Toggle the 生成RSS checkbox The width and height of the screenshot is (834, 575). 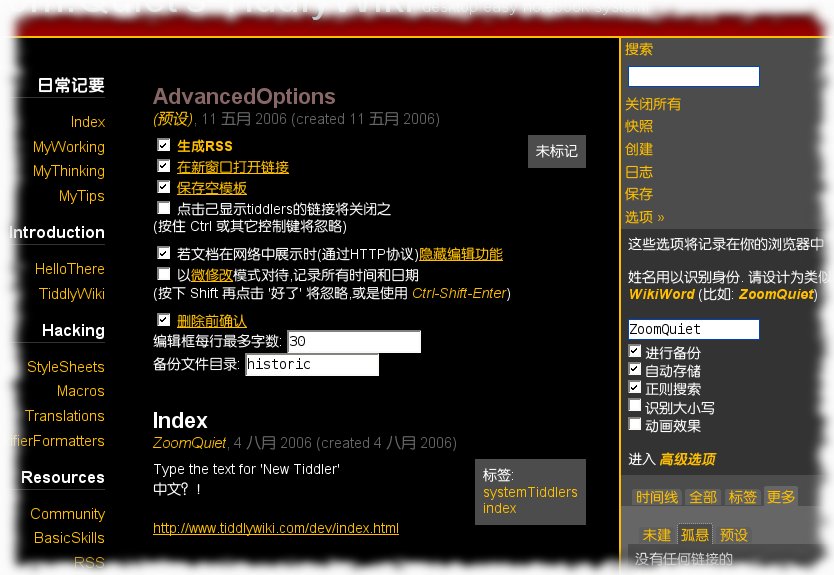tap(164, 146)
